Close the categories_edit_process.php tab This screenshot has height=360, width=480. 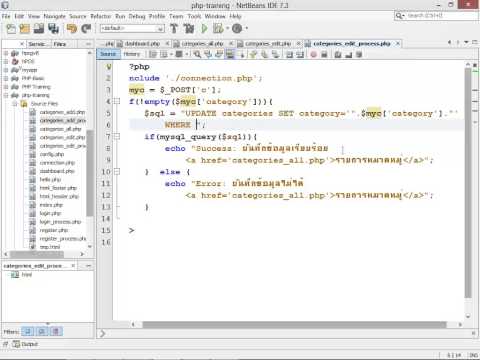[398, 44]
